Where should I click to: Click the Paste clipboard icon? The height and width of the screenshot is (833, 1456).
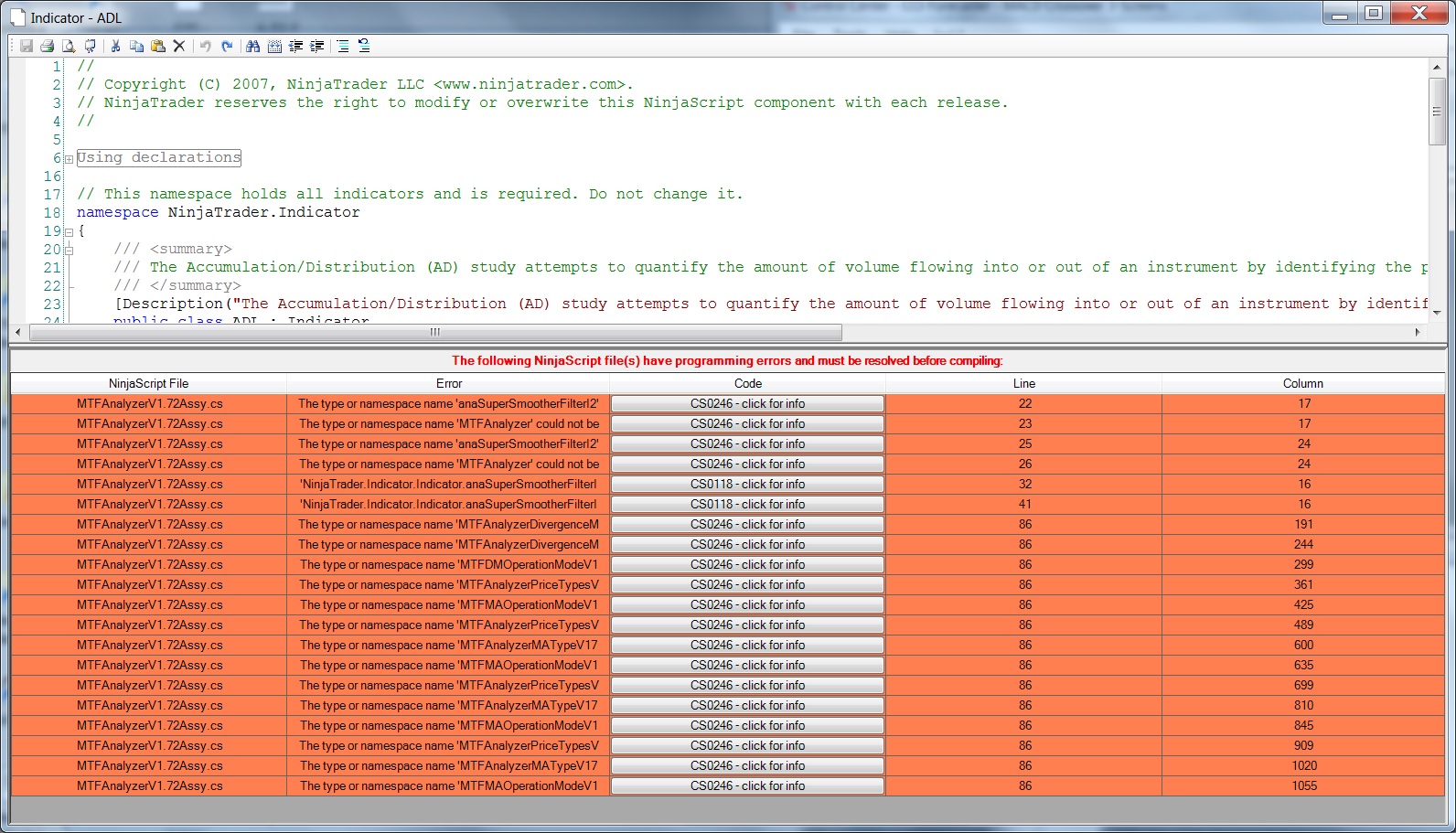(157, 46)
